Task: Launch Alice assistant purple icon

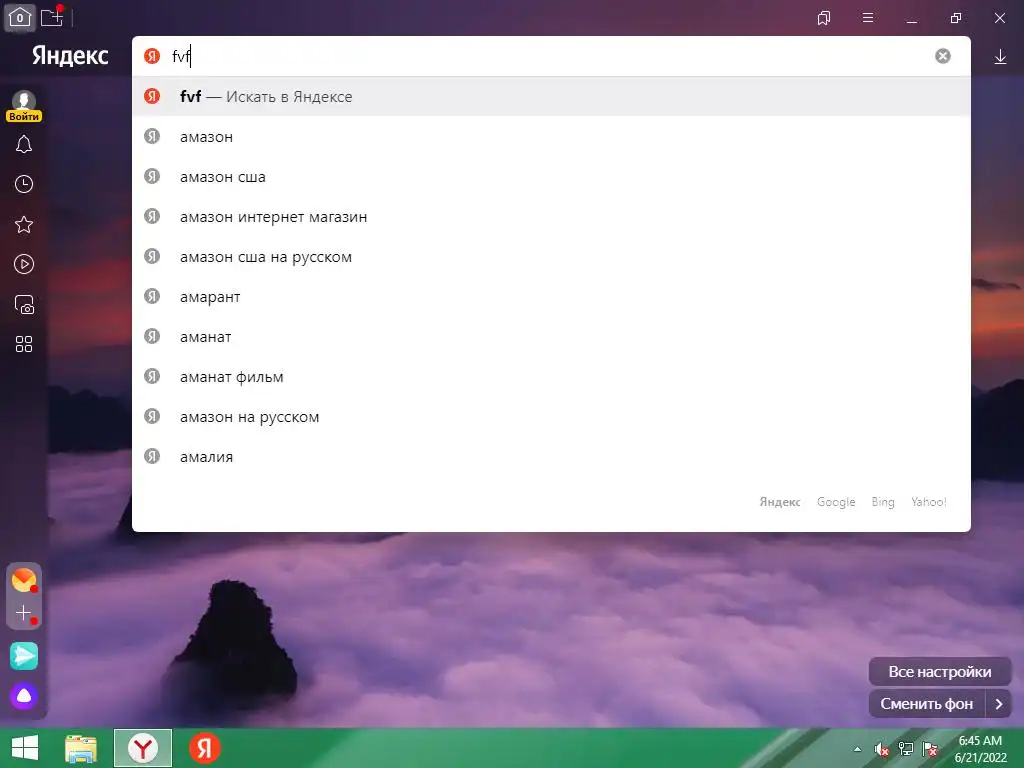Action: coord(24,696)
